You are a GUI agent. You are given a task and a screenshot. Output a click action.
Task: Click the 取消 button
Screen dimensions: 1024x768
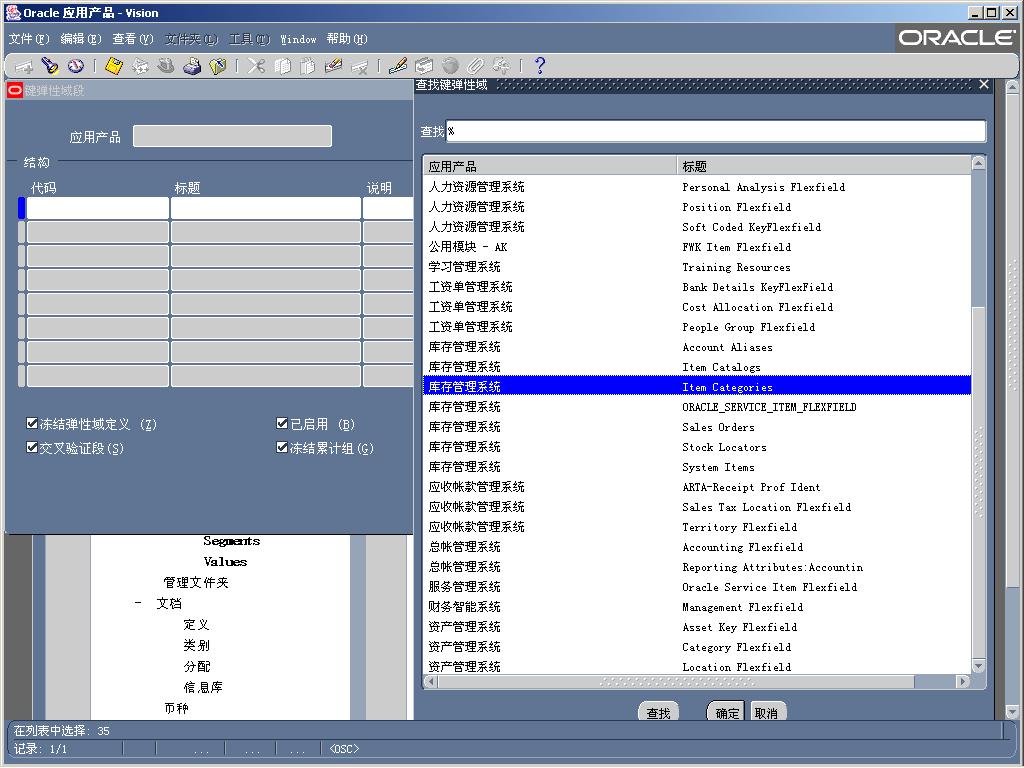click(767, 712)
